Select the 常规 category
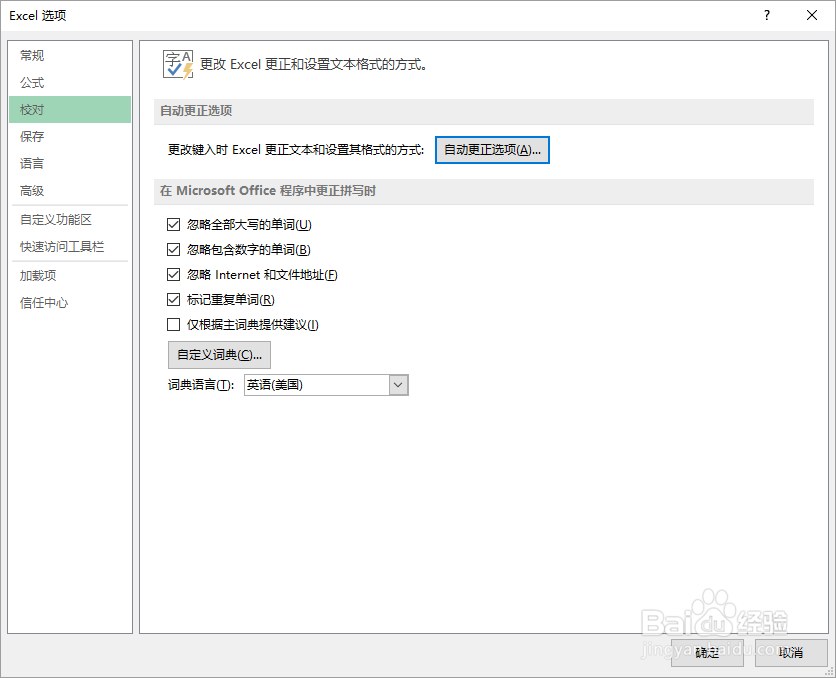 pos(70,55)
